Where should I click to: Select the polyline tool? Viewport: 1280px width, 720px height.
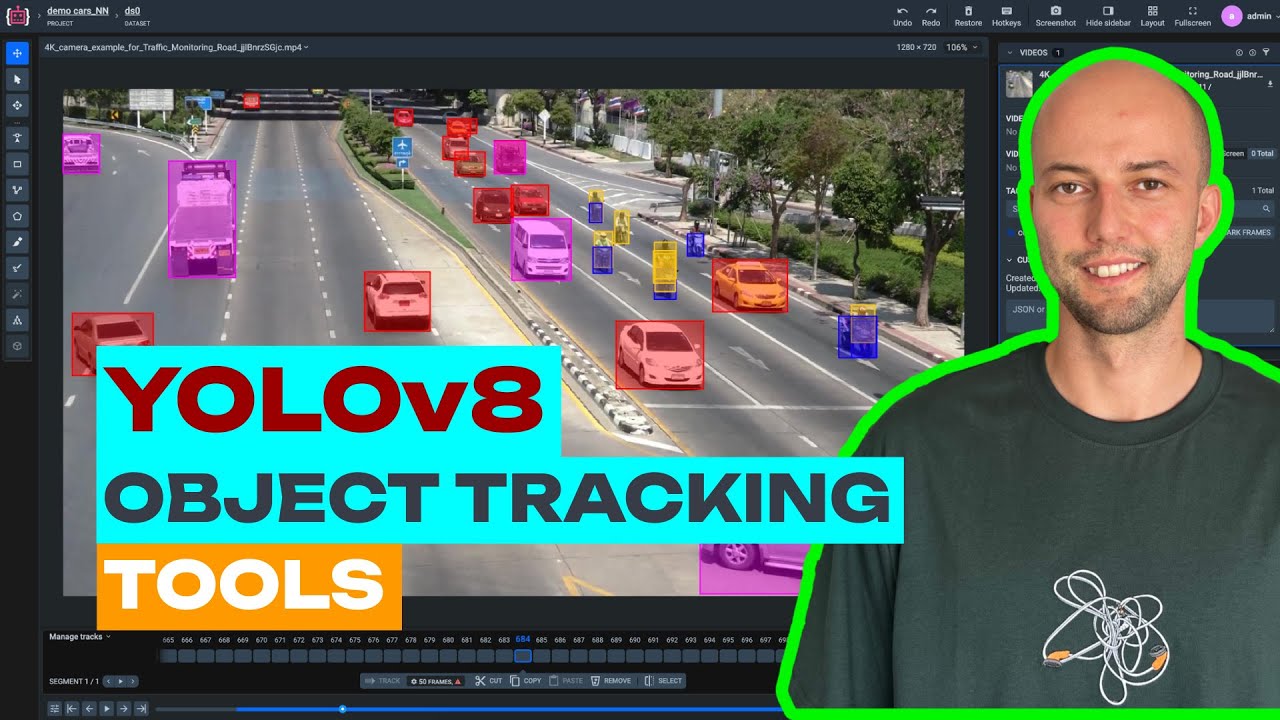(x=17, y=189)
